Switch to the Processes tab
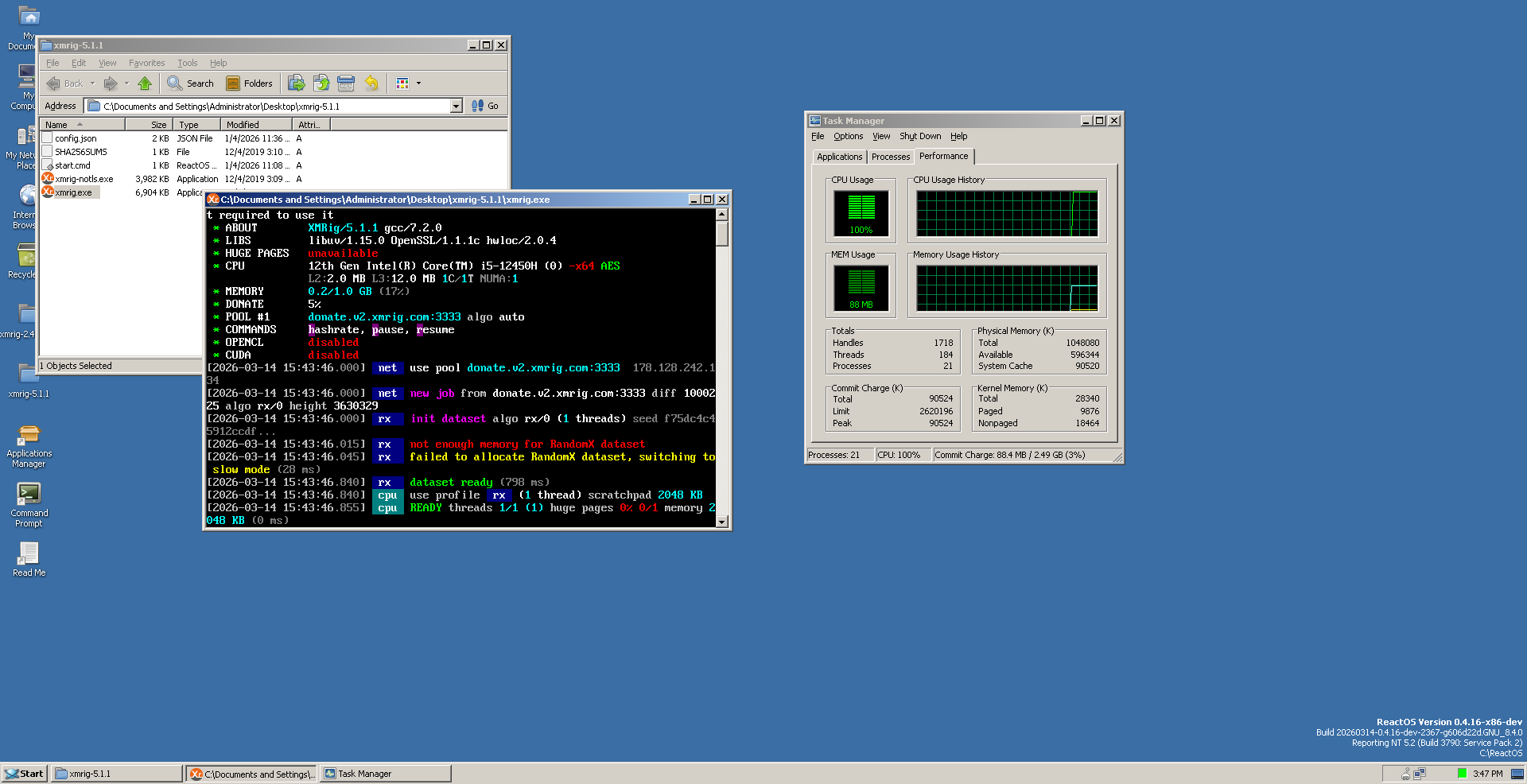 (x=890, y=157)
